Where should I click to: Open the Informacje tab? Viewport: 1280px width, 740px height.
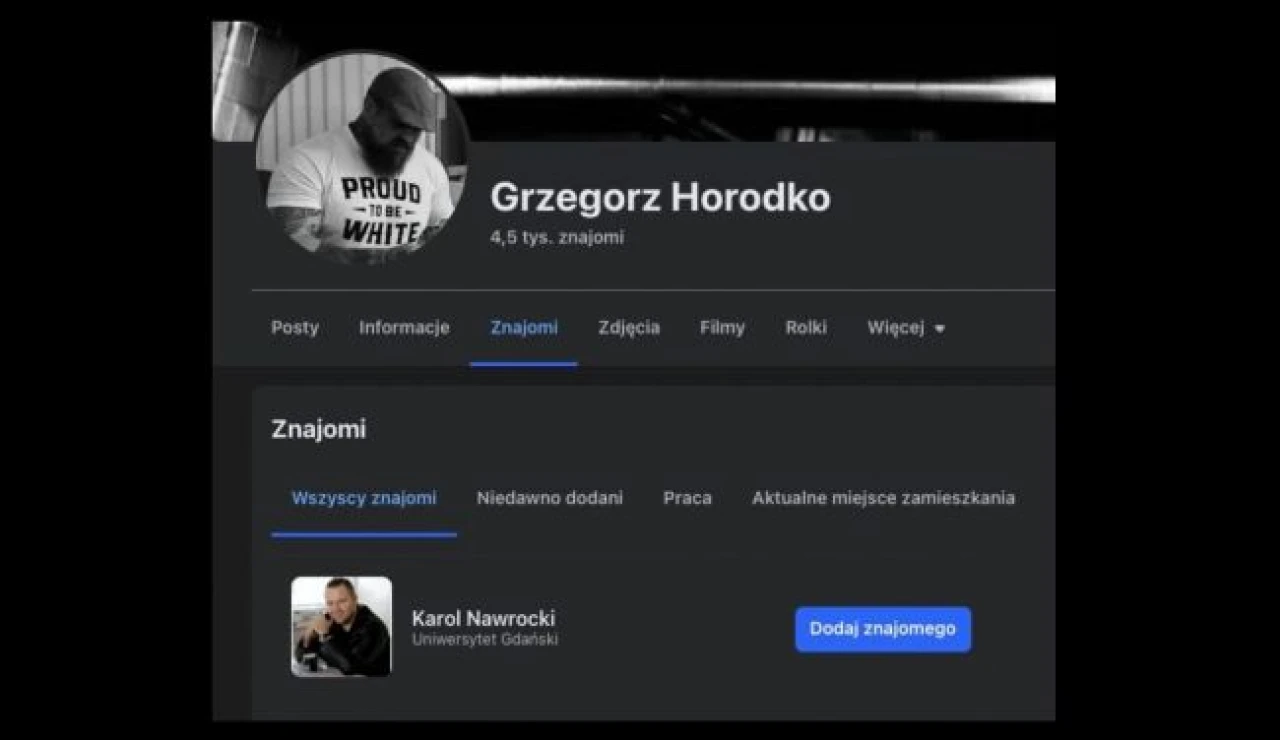coord(404,328)
